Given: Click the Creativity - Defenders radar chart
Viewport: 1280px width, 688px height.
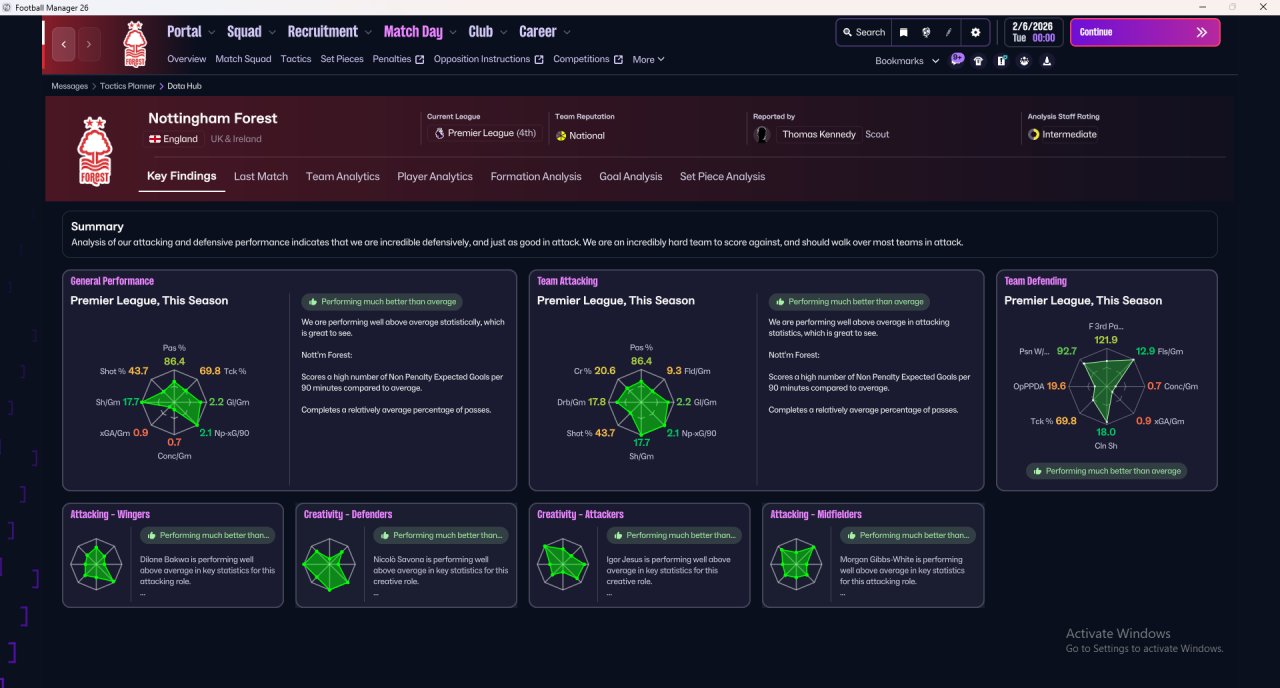Looking at the screenshot, I should click(x=329, y=564).
